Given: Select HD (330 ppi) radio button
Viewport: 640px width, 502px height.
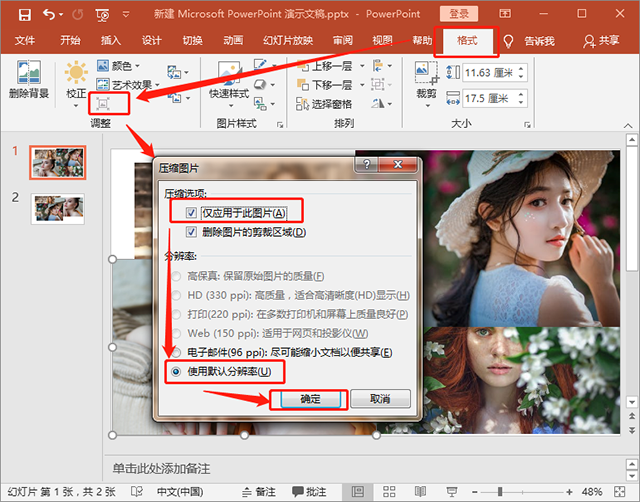Looking at the screenshot, I should click(x=176, y=295).
